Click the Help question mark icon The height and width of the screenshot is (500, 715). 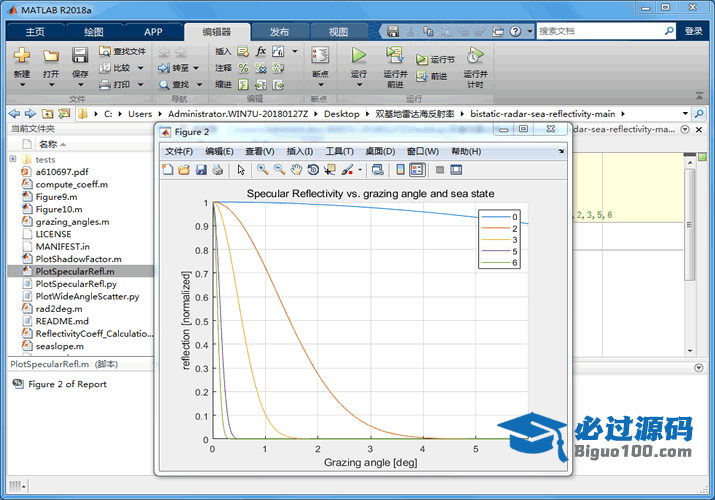click(515, 31)
